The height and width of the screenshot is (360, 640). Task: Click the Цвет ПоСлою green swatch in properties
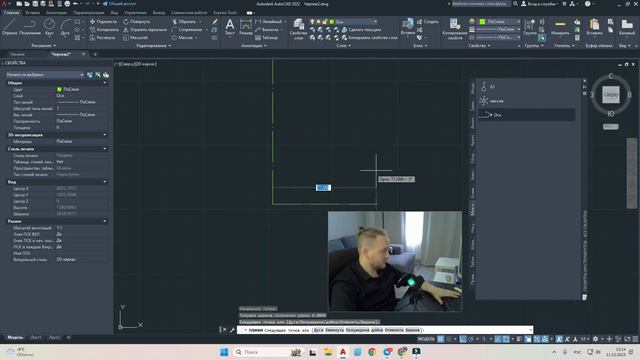tap(59, 89)
